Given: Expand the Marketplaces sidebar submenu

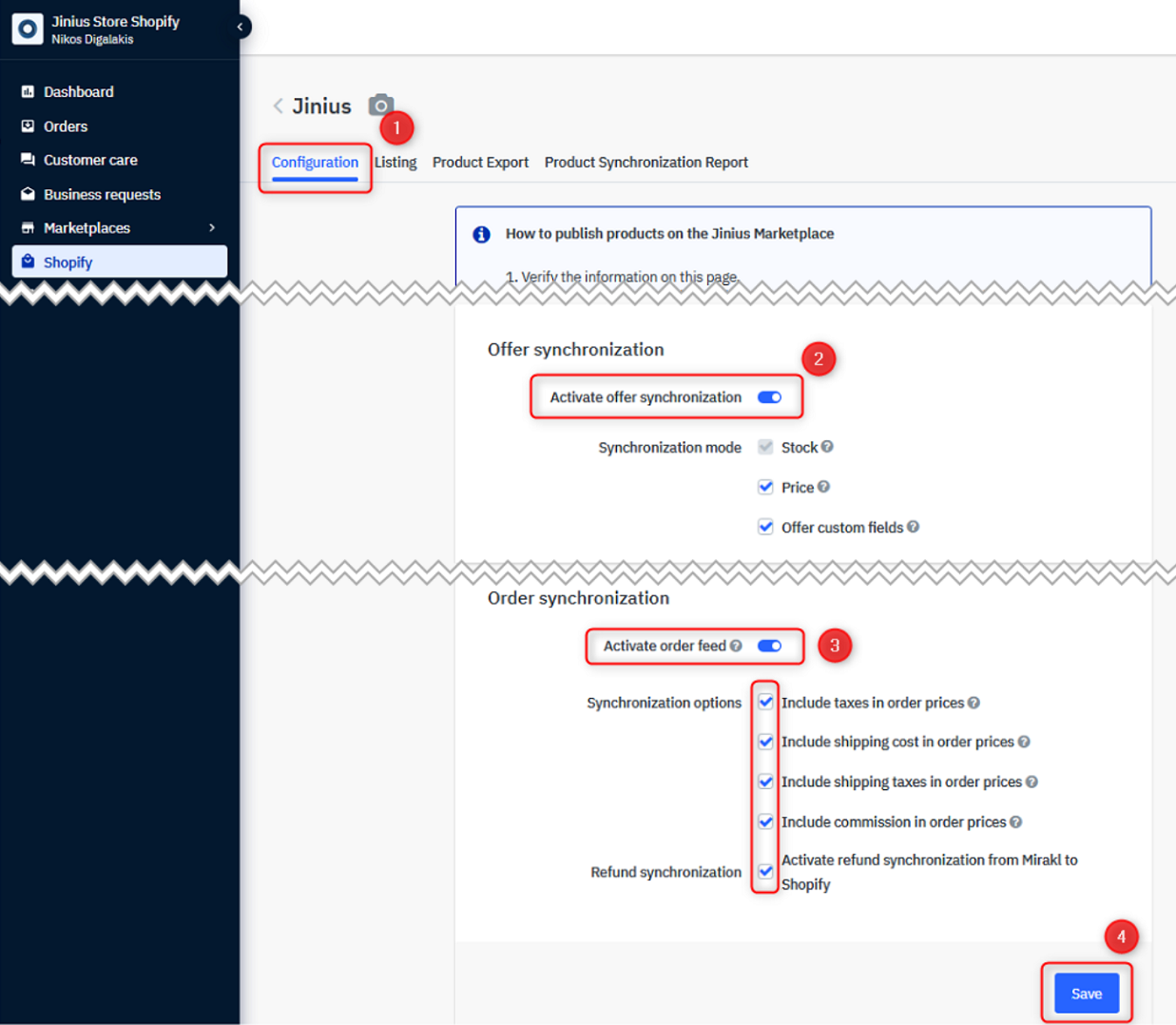Looking at the screenshot, I should [x=212, y=228].
